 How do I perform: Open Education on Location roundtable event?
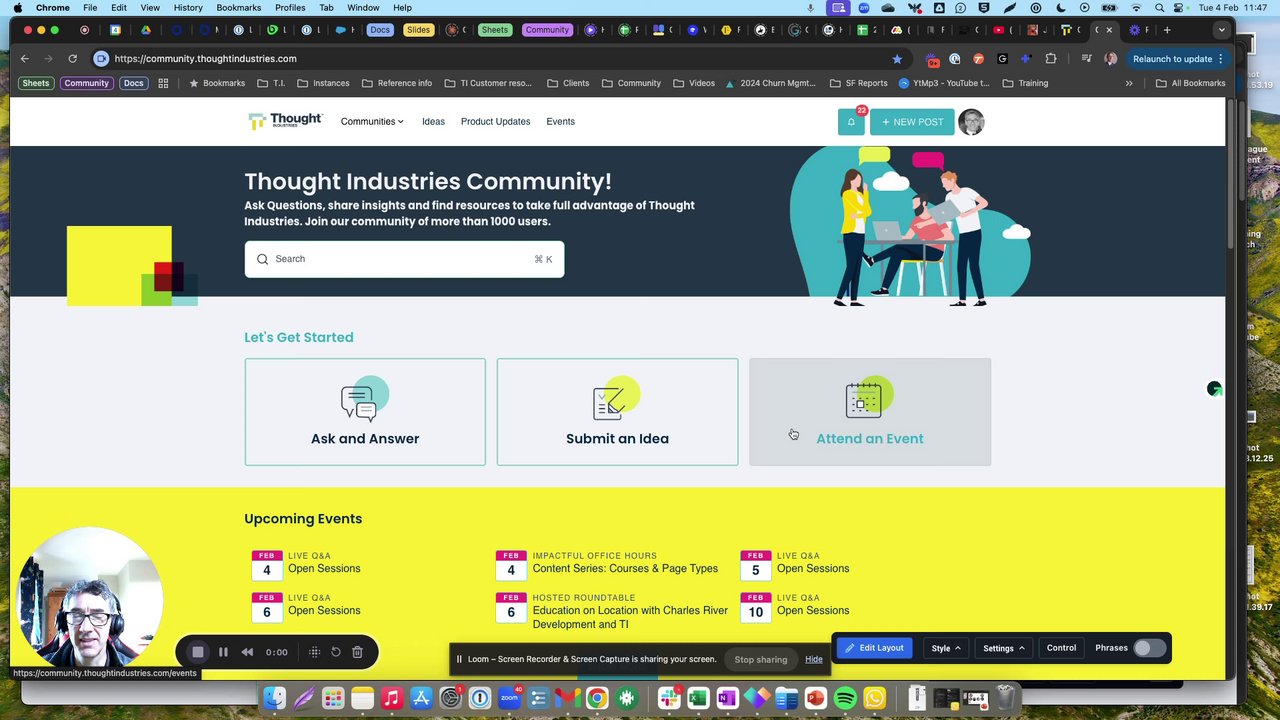[x=630, y=617]
